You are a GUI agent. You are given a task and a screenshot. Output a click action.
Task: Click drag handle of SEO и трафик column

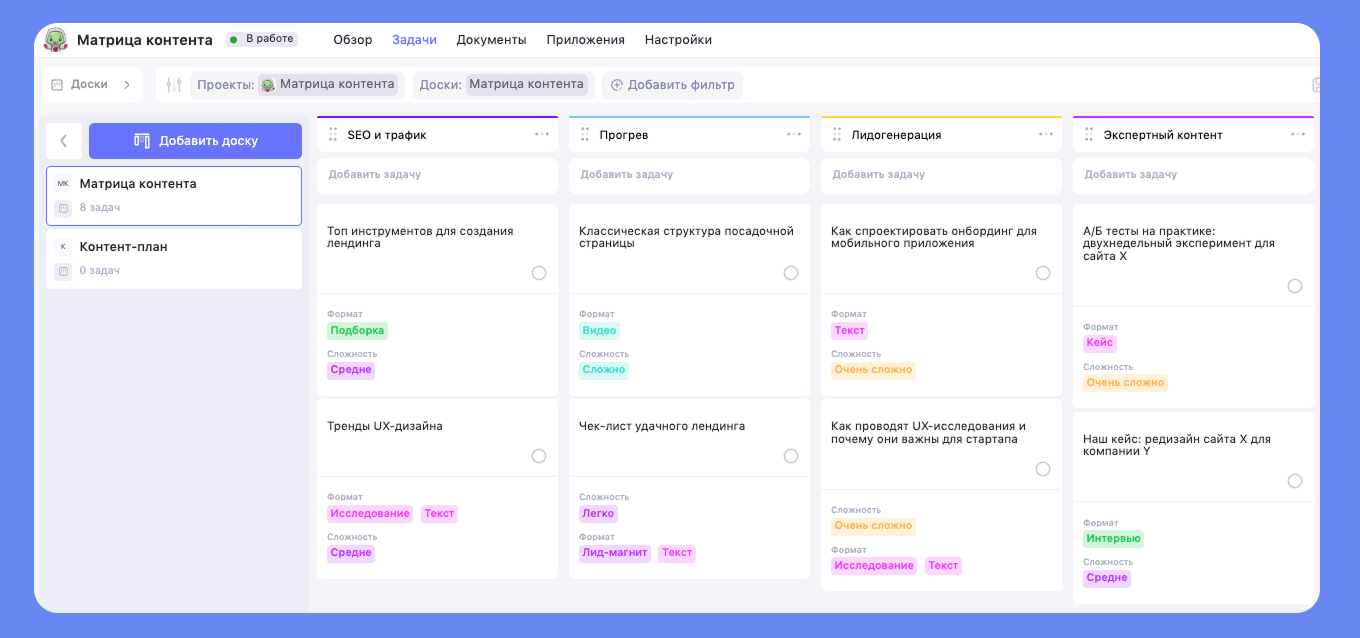[x=333, y=134]
